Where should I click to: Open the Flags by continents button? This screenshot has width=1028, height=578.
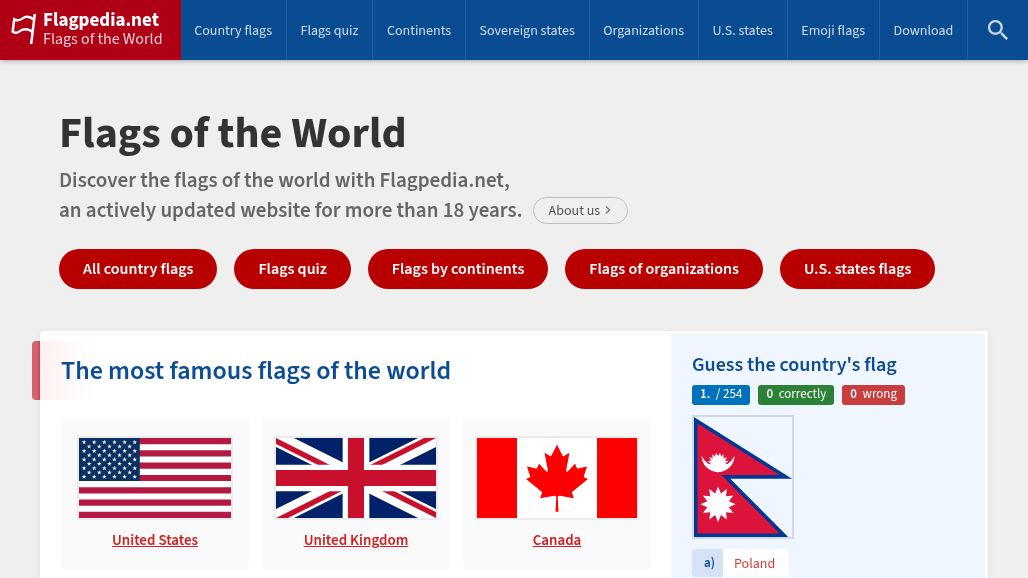[458, 269]
